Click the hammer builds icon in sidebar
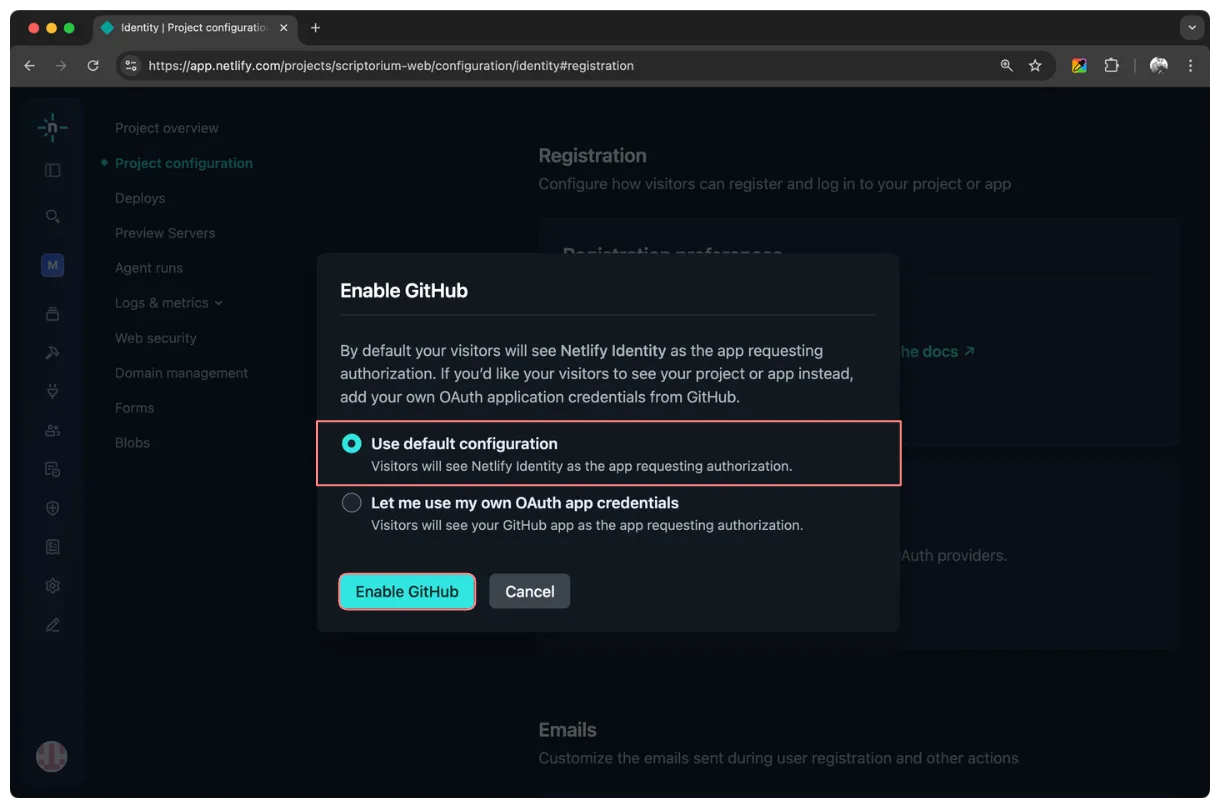 [x=53, y=352]
